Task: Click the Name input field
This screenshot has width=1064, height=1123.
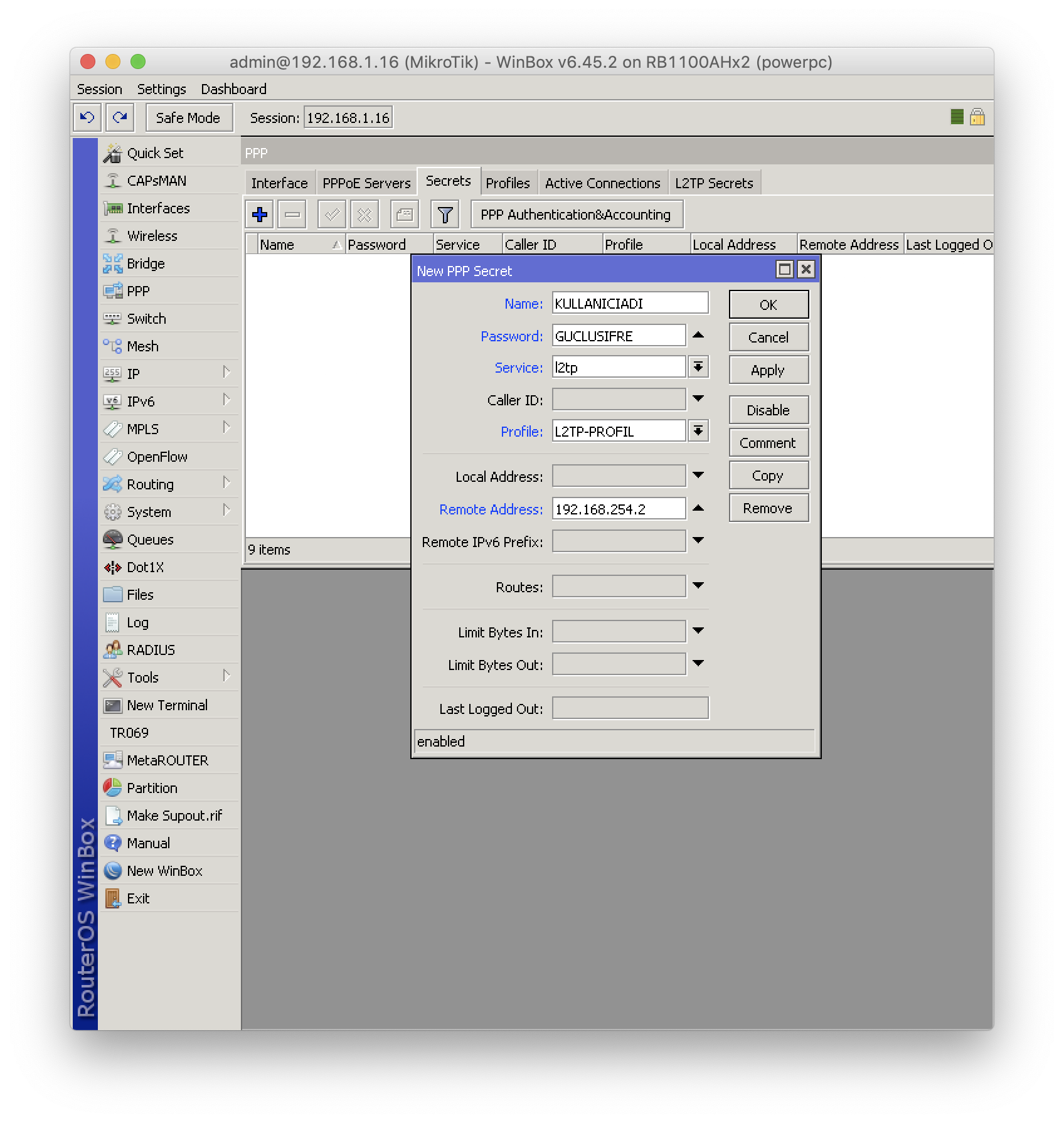Action: [630, 304]
